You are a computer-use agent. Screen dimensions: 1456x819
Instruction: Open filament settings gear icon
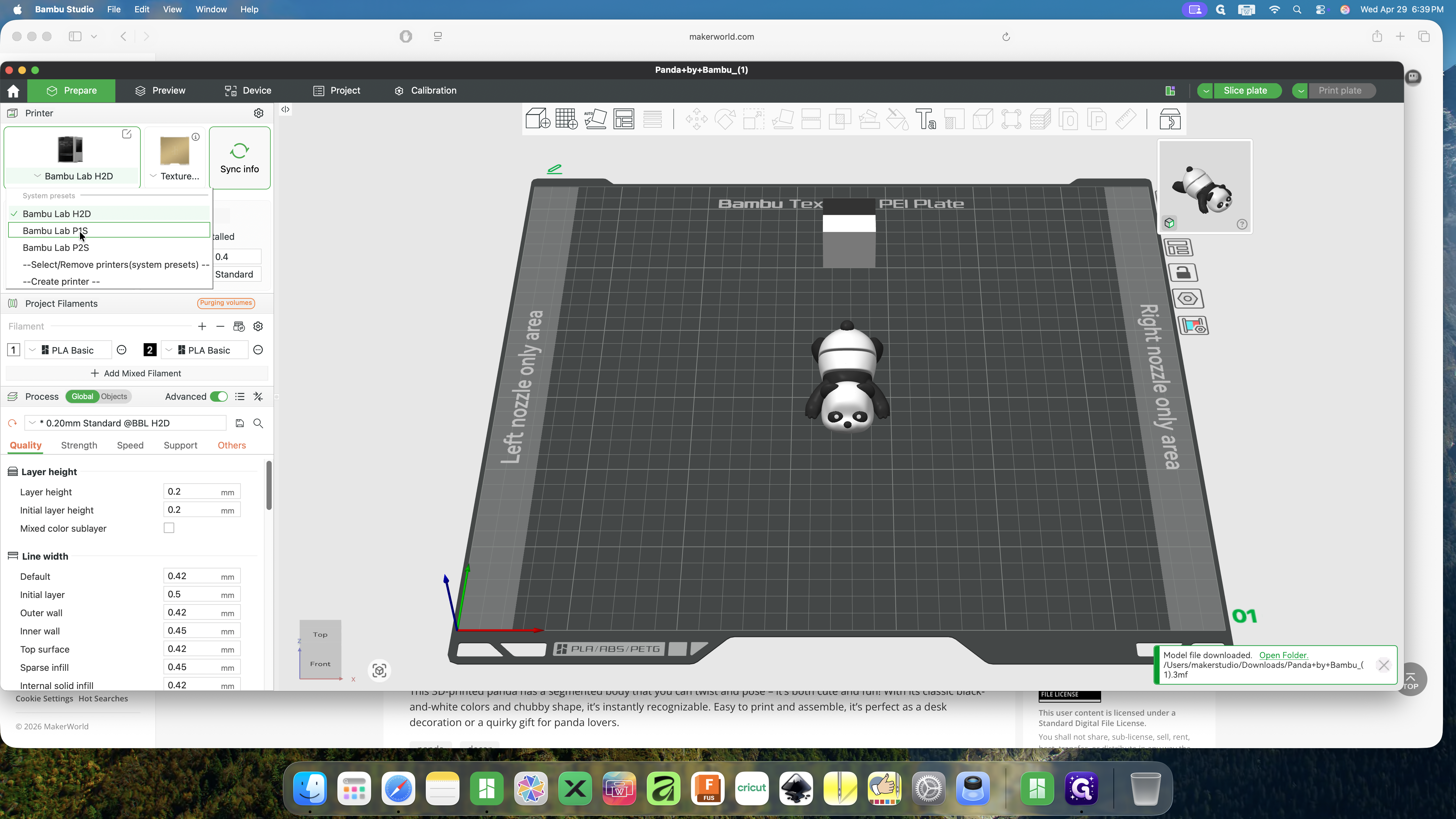(x=258, y=326)
